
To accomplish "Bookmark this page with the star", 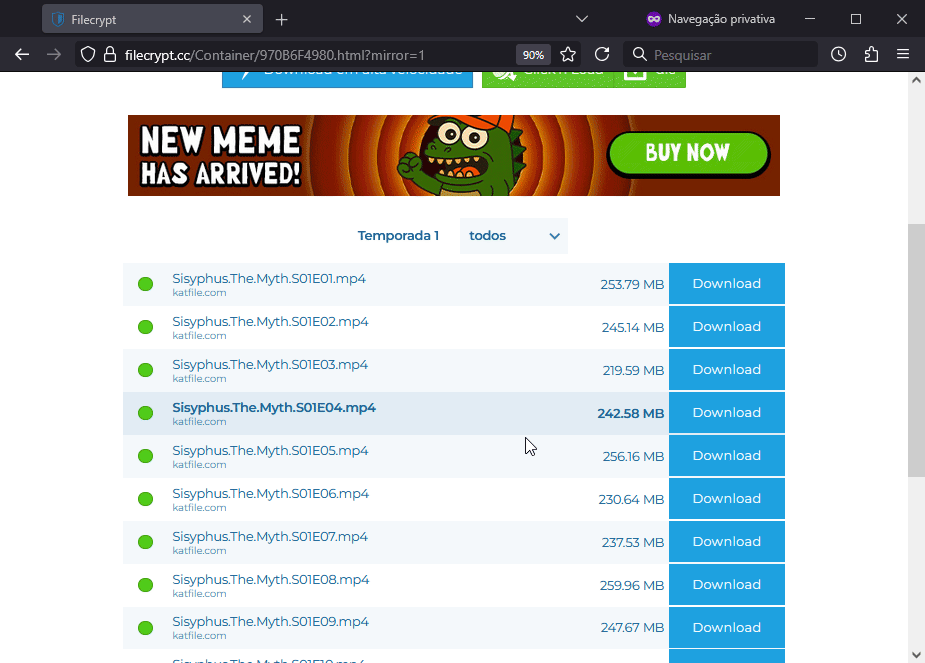I will coord(568,55).
